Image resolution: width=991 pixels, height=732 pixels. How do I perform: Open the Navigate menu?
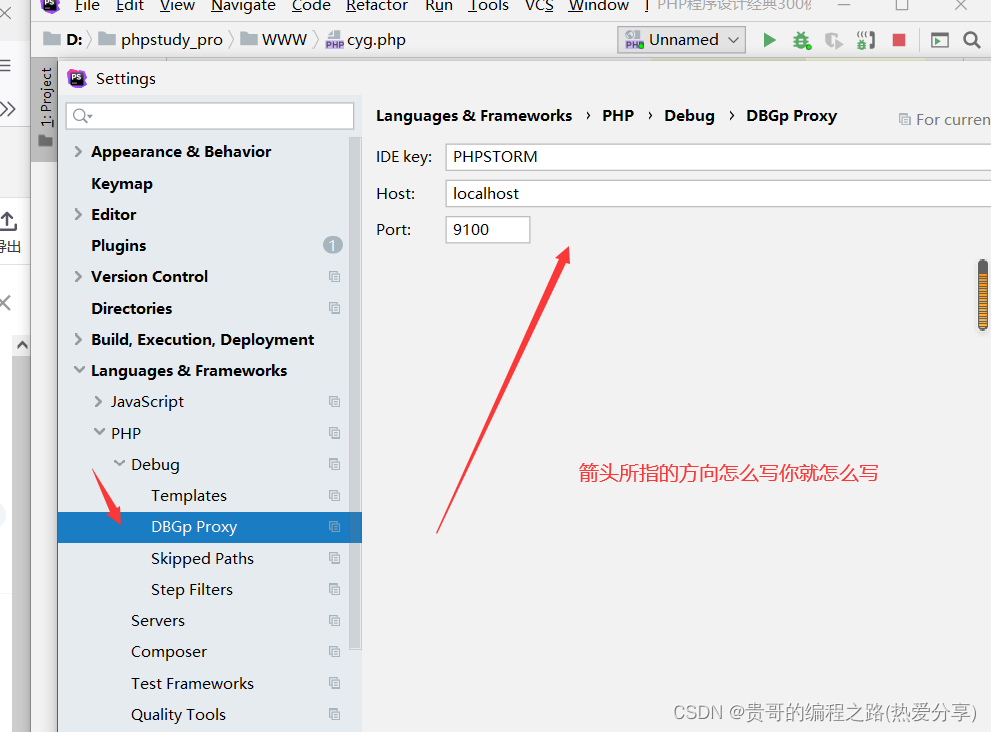244,6
